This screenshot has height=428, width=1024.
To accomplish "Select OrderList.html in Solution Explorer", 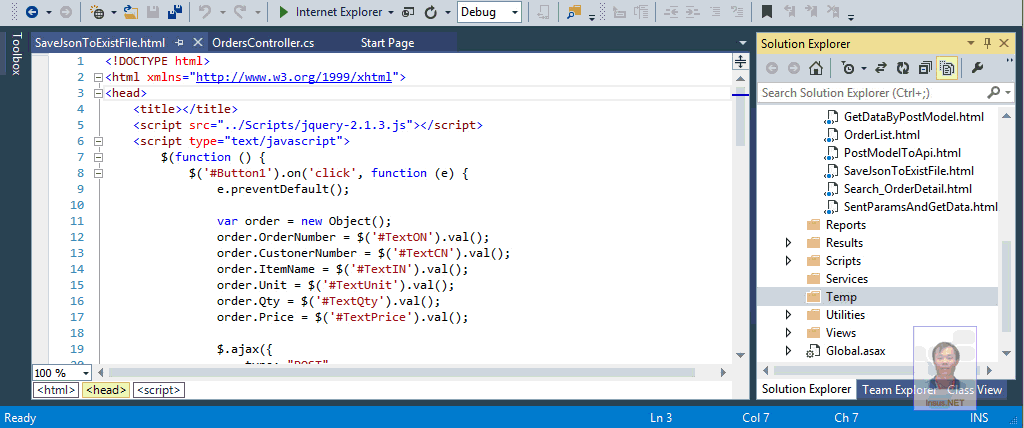I will point(882,135).
